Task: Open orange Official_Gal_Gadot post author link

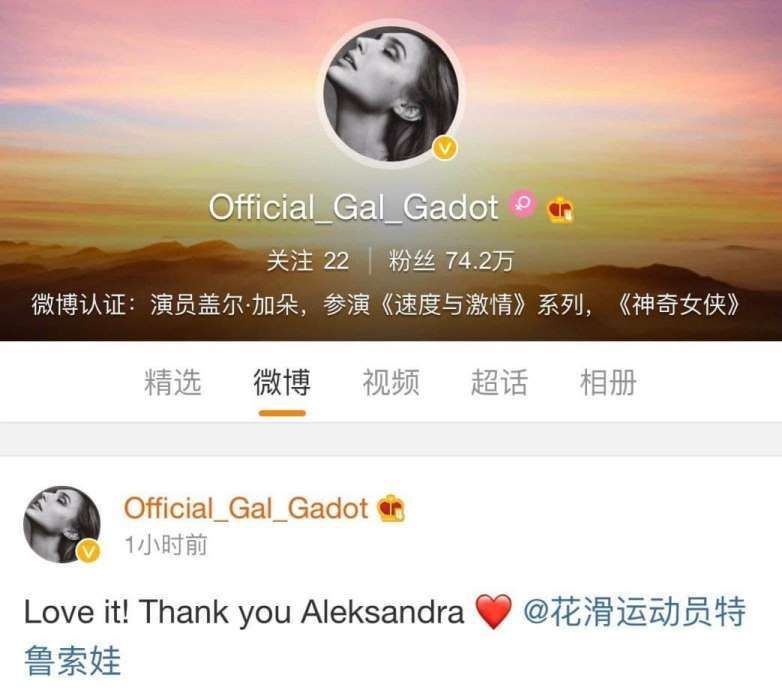Action: point(246,509)
